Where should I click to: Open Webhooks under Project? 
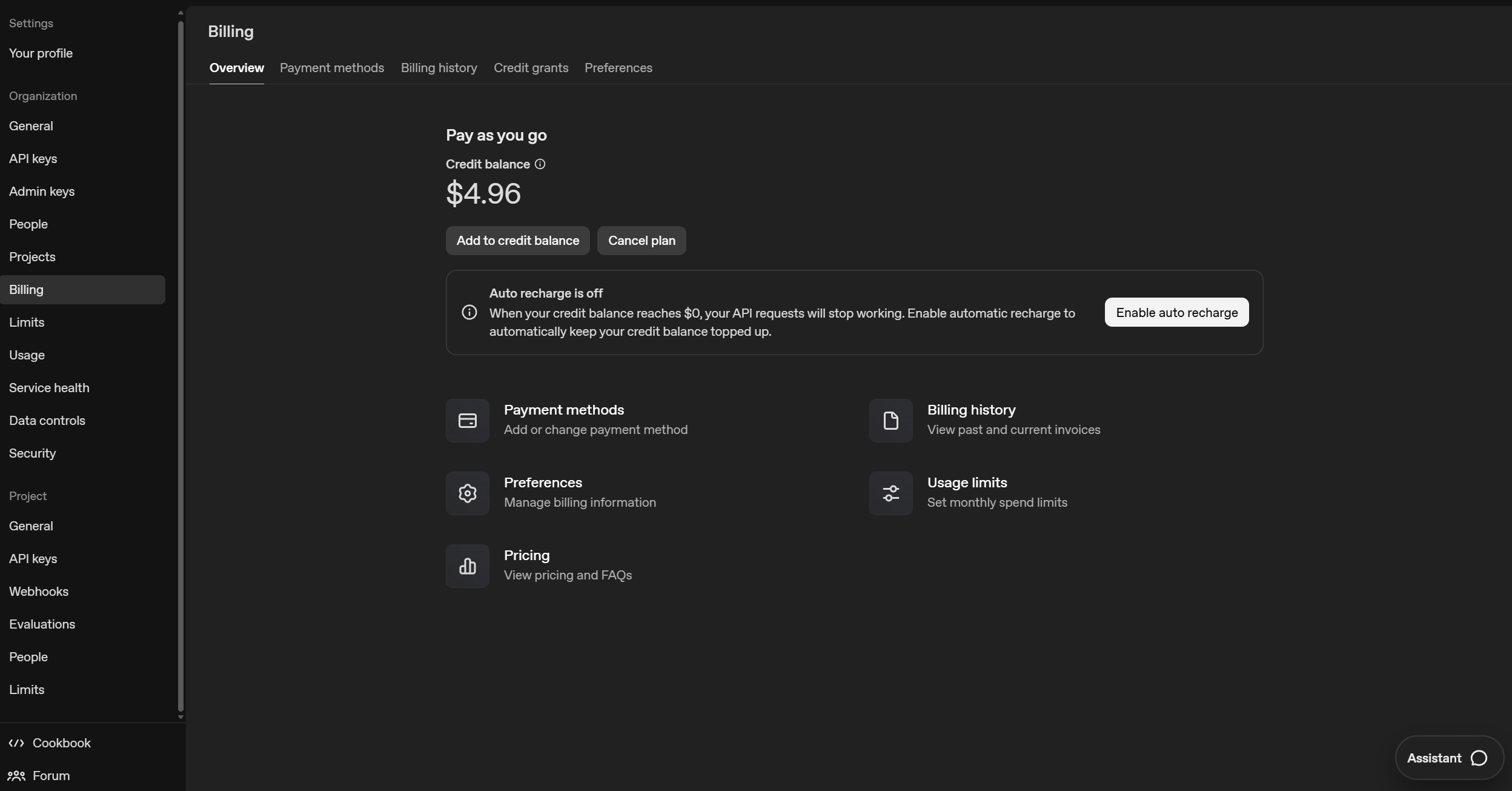coord(39,592)
